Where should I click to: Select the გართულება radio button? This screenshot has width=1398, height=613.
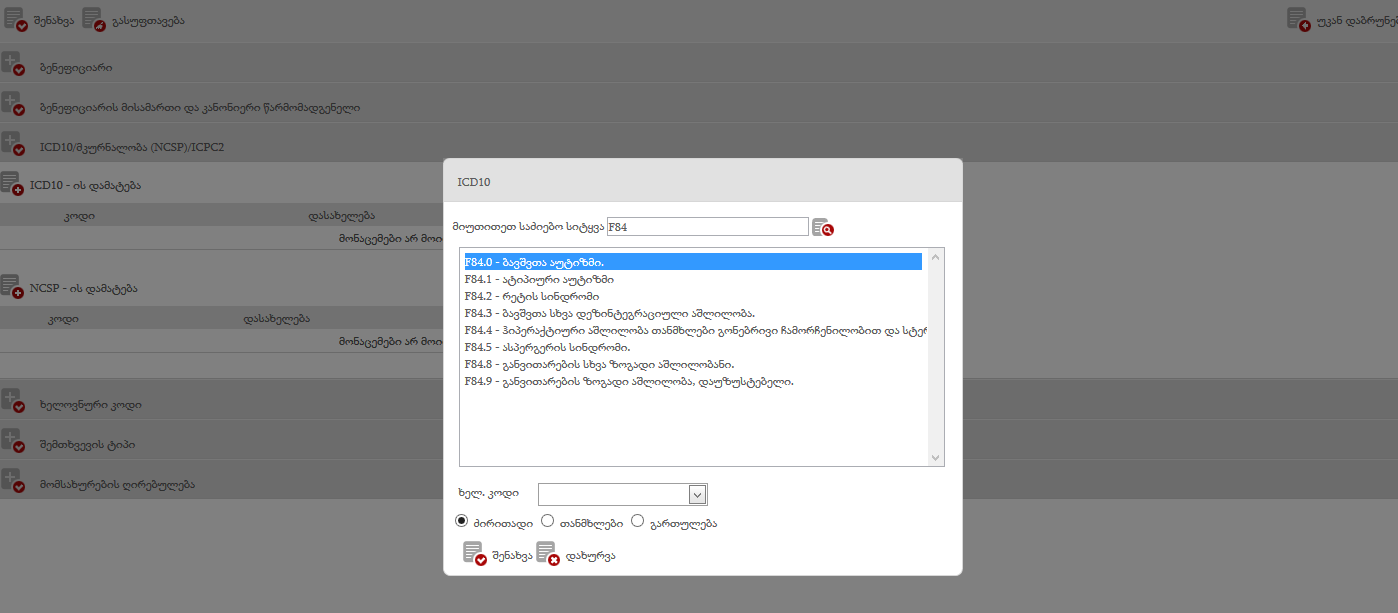coord(637,521)
